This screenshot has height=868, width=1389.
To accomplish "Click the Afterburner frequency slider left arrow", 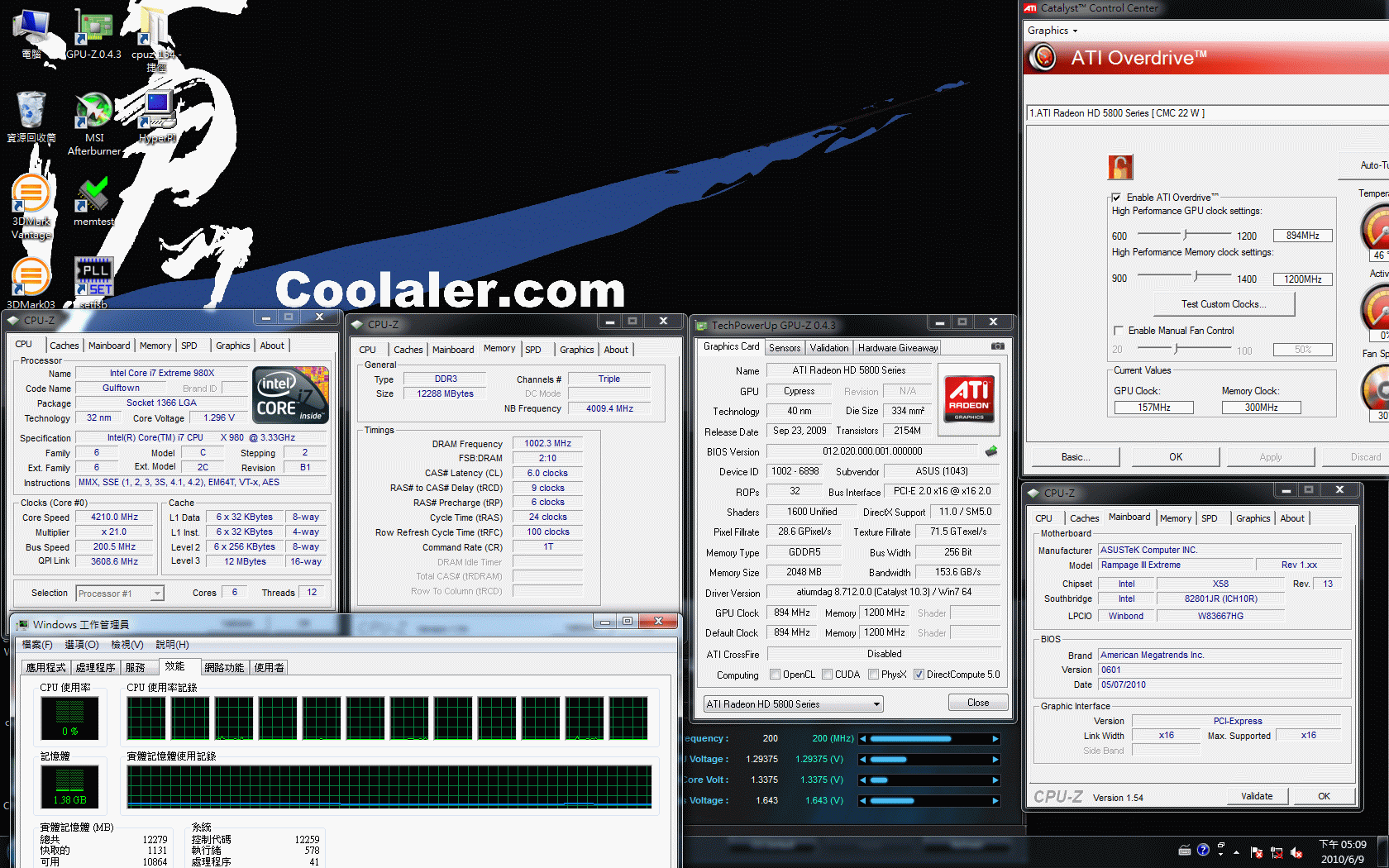I will tap(862, 739).
